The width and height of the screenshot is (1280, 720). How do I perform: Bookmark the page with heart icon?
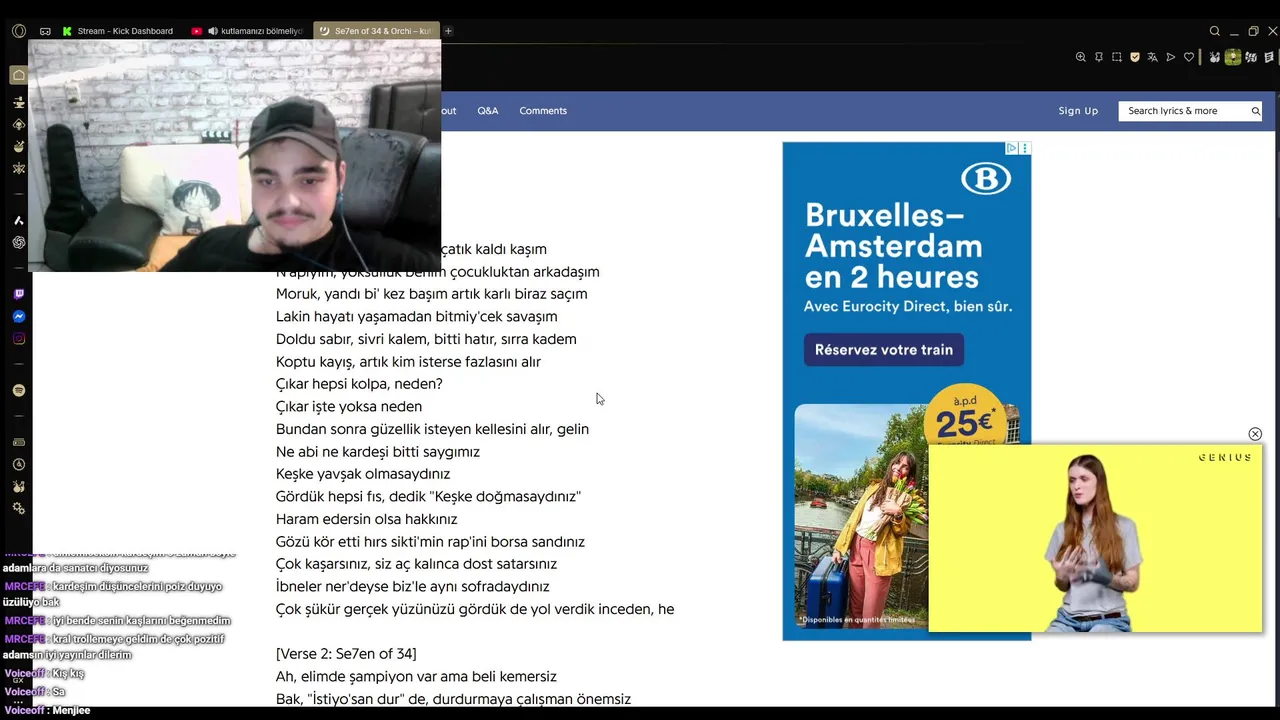point(1189,57)
